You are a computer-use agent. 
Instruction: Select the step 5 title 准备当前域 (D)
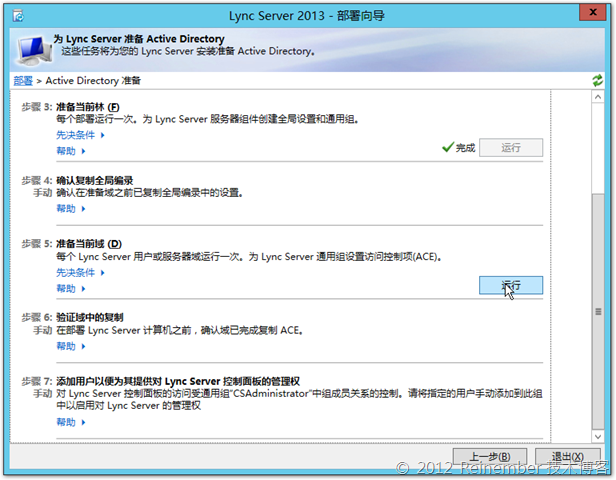click(89, 244)
